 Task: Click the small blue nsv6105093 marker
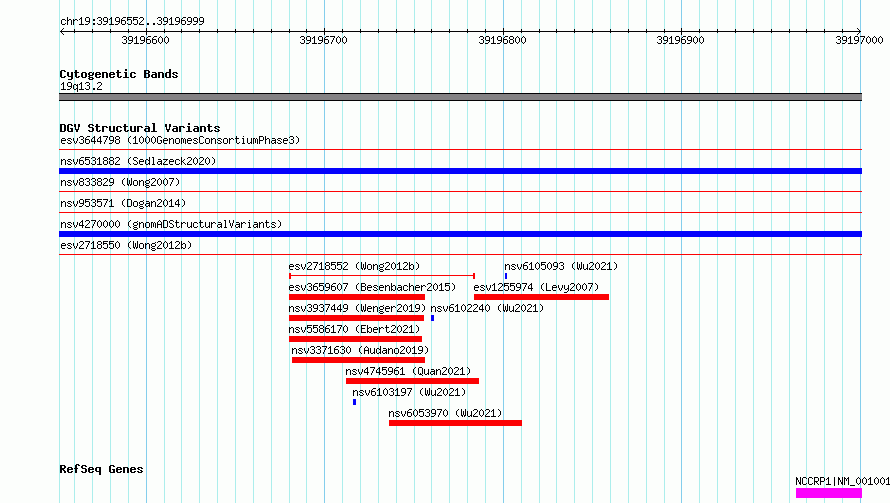coord(506,276)
